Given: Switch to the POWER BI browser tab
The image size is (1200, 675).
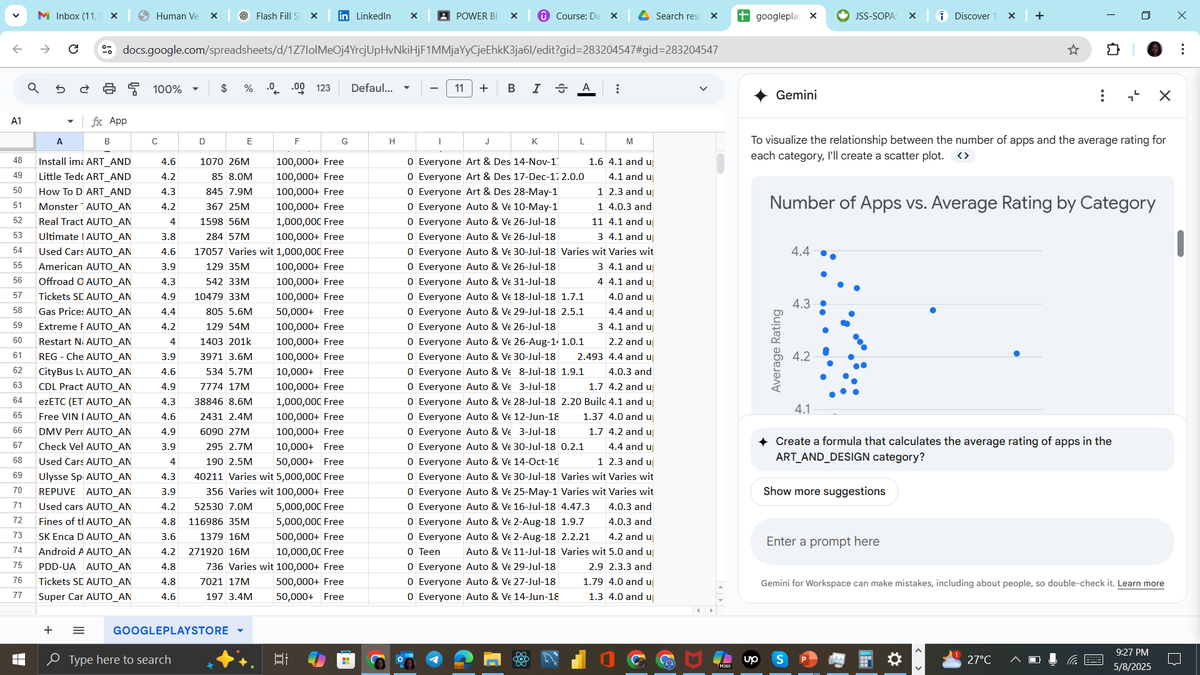Looking at the screenshot, I should tap(476, 16).
